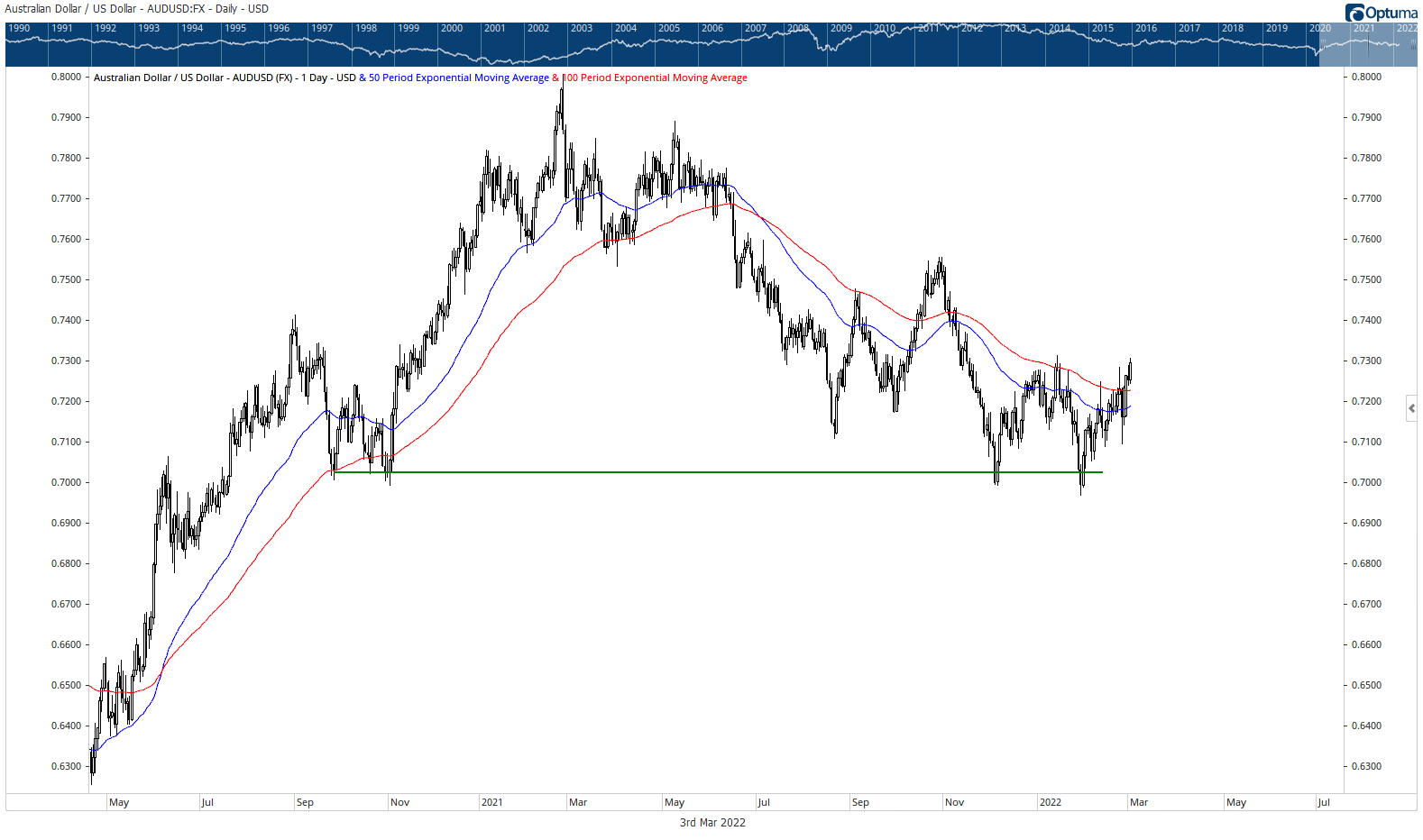The image size is (1423, 840).
Task: Click right edge grip of overview range
Action: point(1413,43)
